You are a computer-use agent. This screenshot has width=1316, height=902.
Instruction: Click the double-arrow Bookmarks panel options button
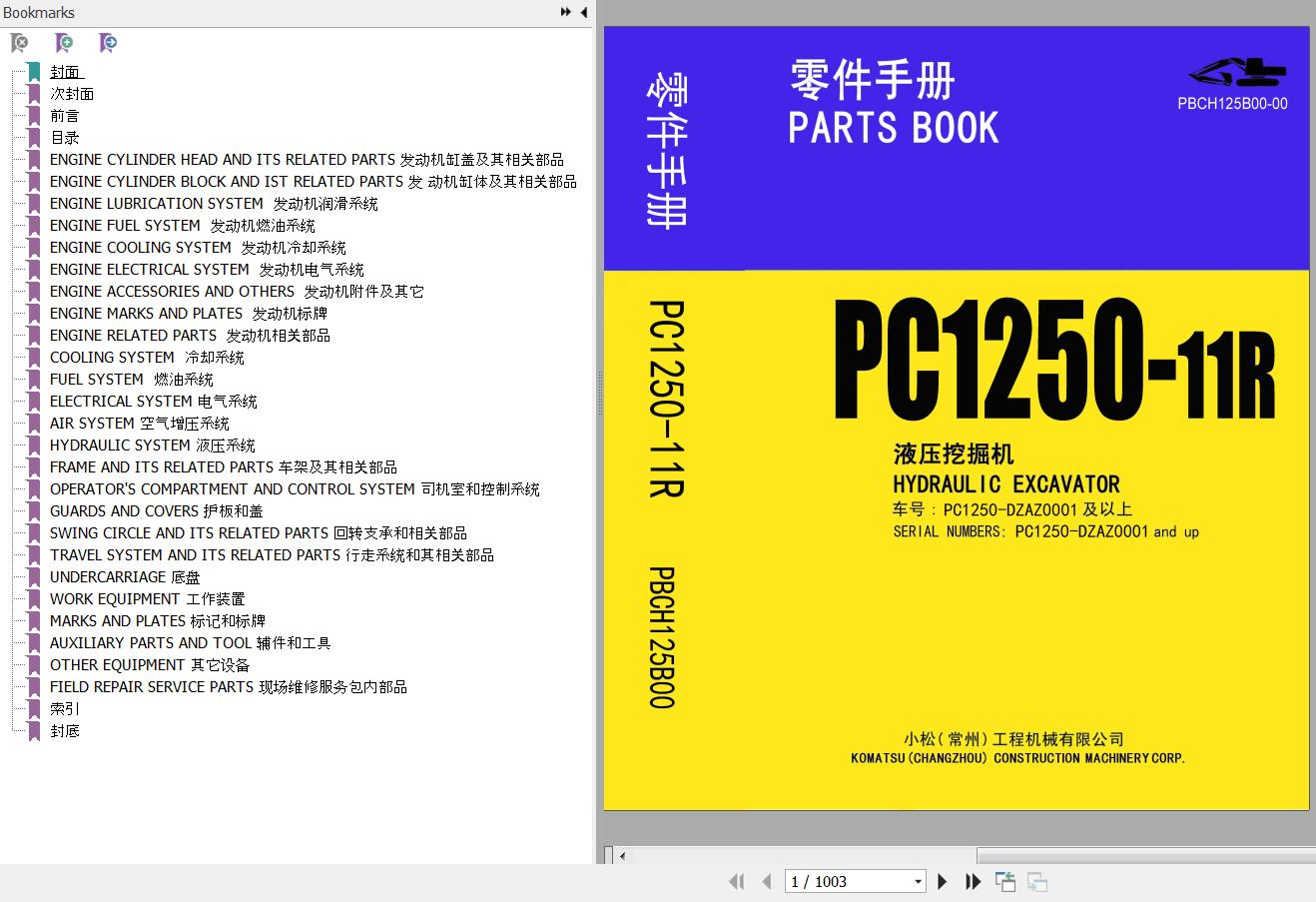point(566,12)
